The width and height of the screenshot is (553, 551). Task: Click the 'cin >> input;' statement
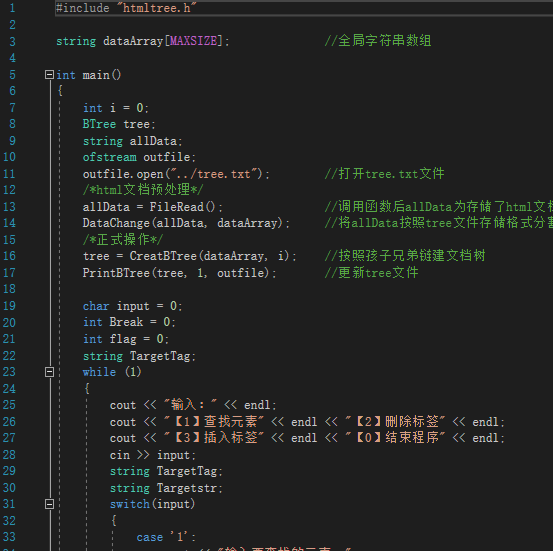[x=152, y=455]
